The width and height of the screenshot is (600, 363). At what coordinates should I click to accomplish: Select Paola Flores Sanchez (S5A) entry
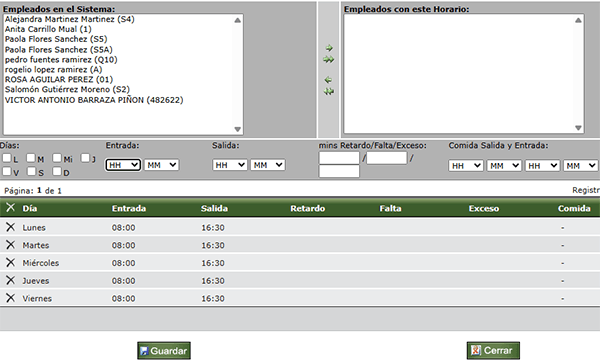tap(59, 49)
